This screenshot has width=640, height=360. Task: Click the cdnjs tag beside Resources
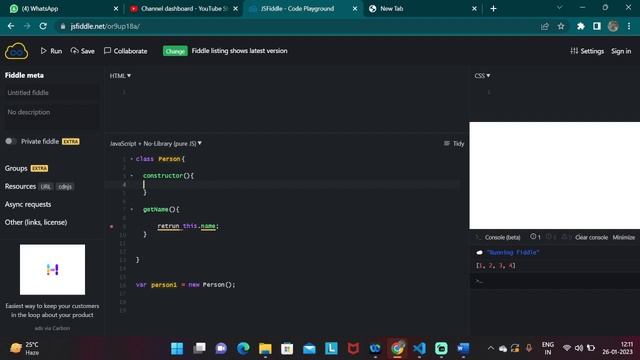pos(65,187)
